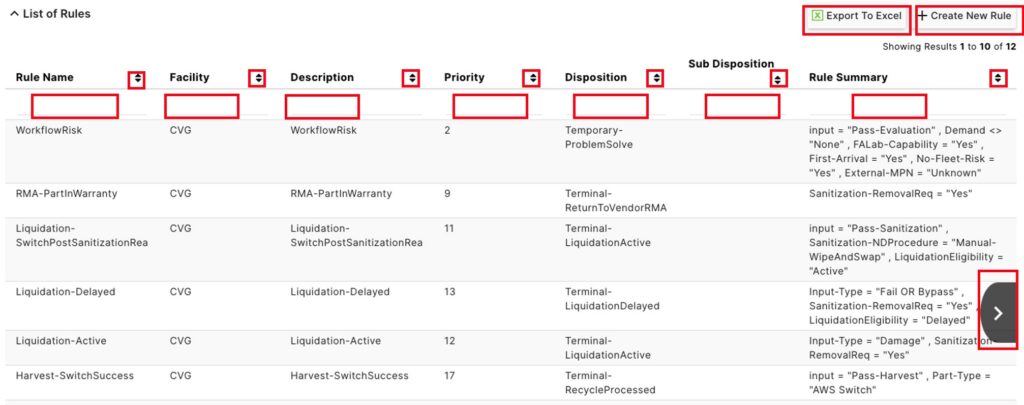Click the Rule Summary column sort icon
Viewport: 1024px width, 405px height.
[x=998, y=78]
